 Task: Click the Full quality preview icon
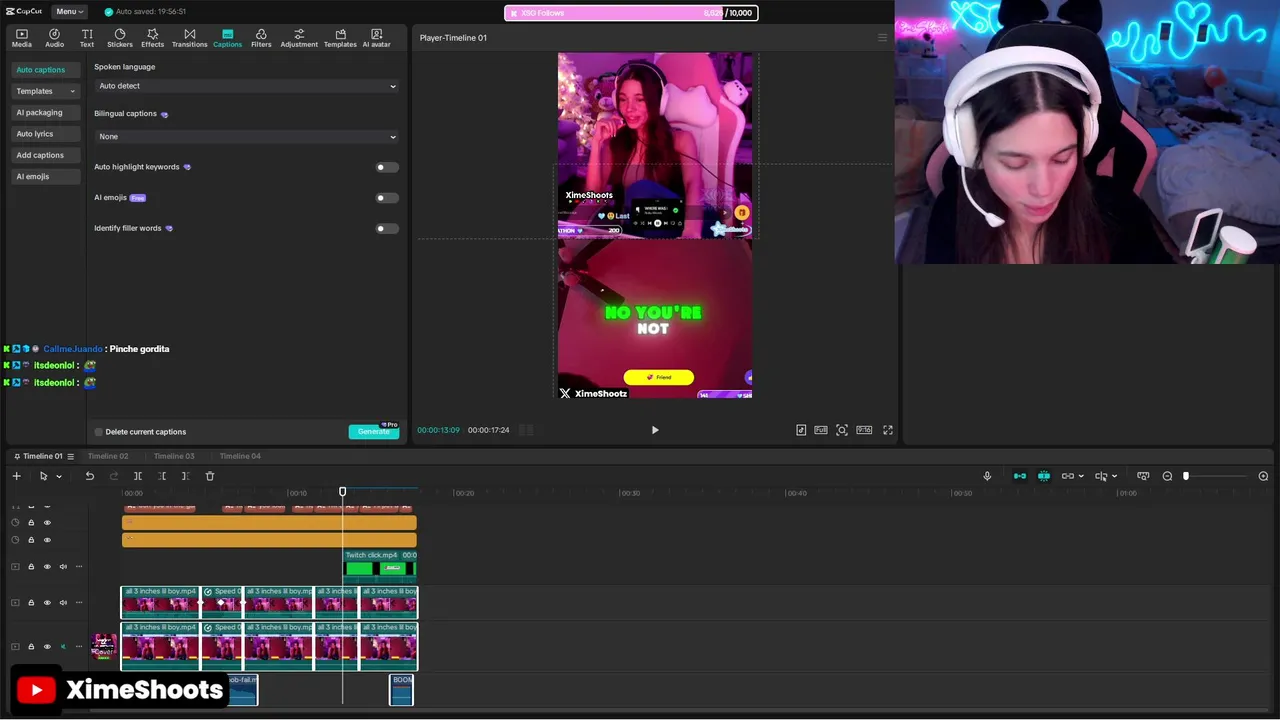click(820, 430)
